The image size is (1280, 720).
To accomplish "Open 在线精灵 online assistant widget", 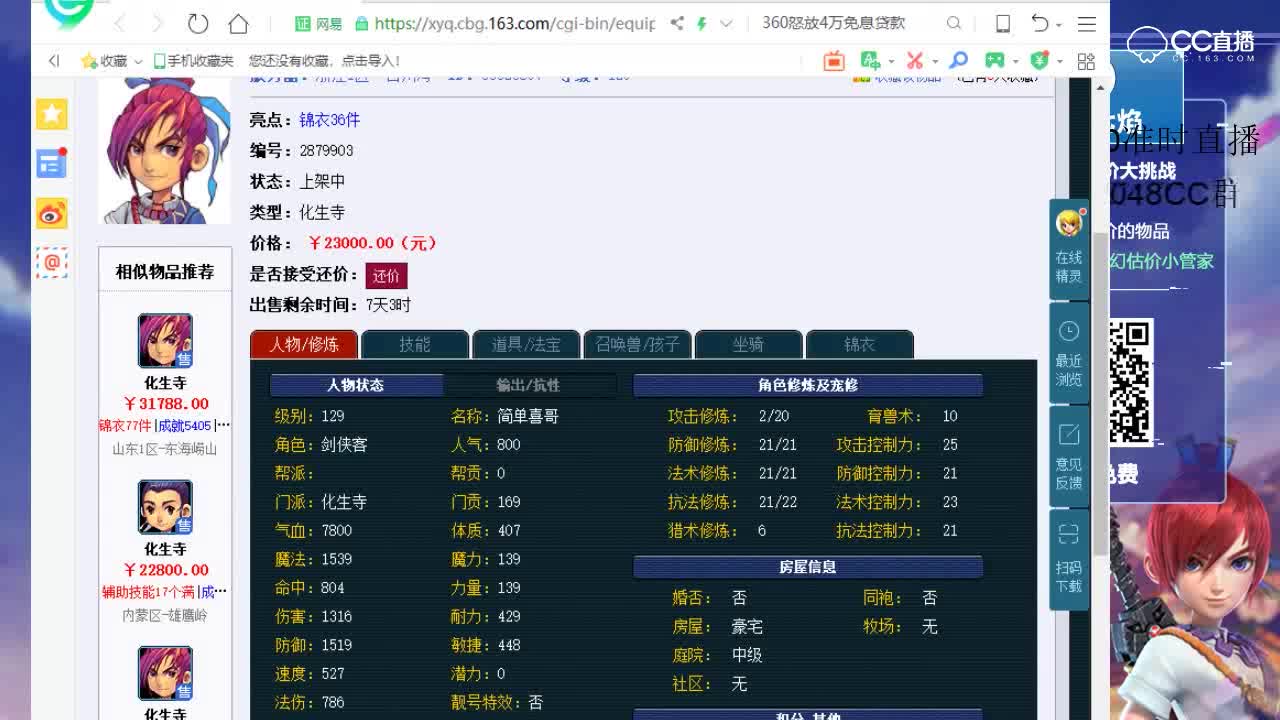I will tap(1069, 247).
